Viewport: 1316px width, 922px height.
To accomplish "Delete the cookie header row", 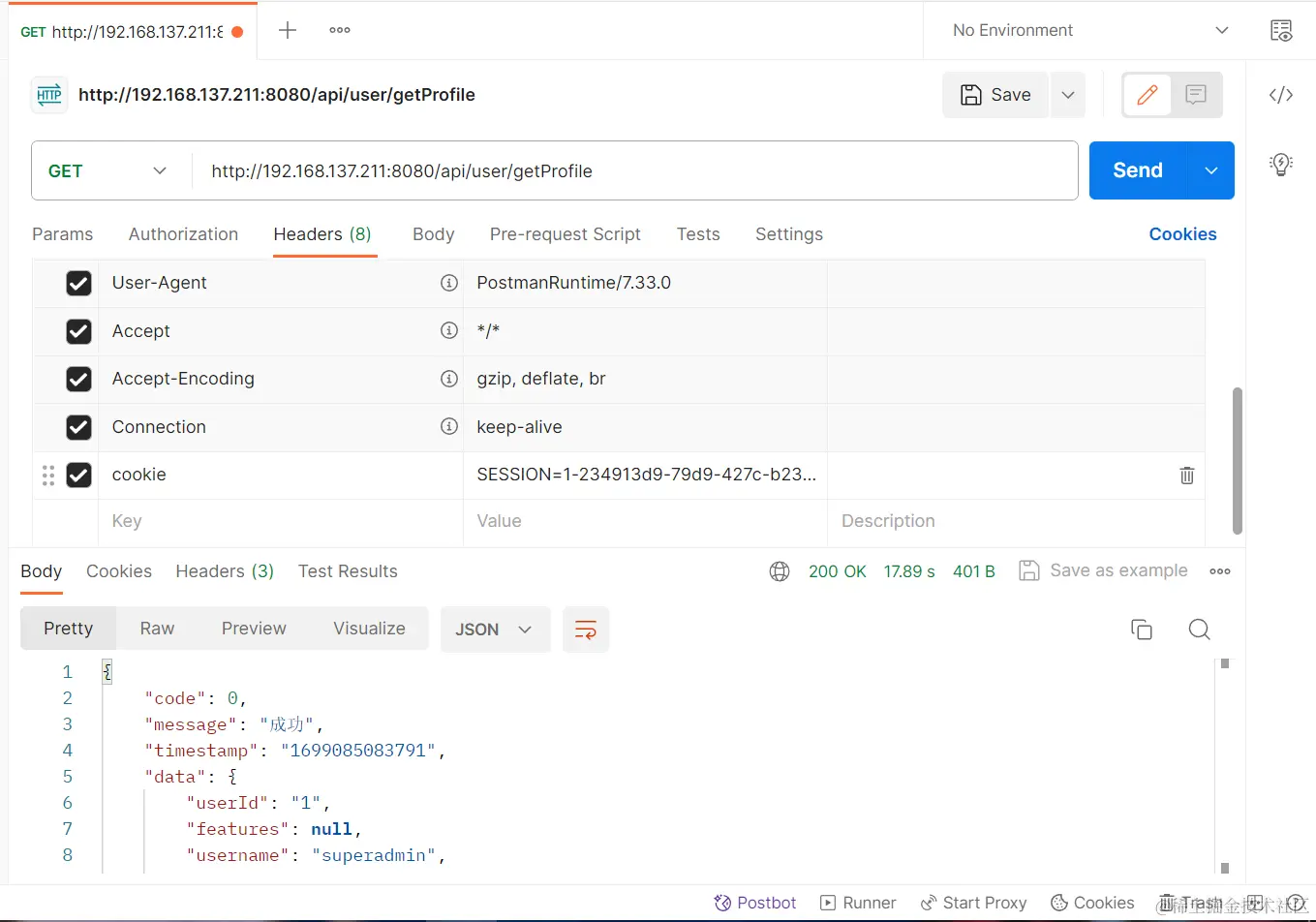I will 1186,475.
